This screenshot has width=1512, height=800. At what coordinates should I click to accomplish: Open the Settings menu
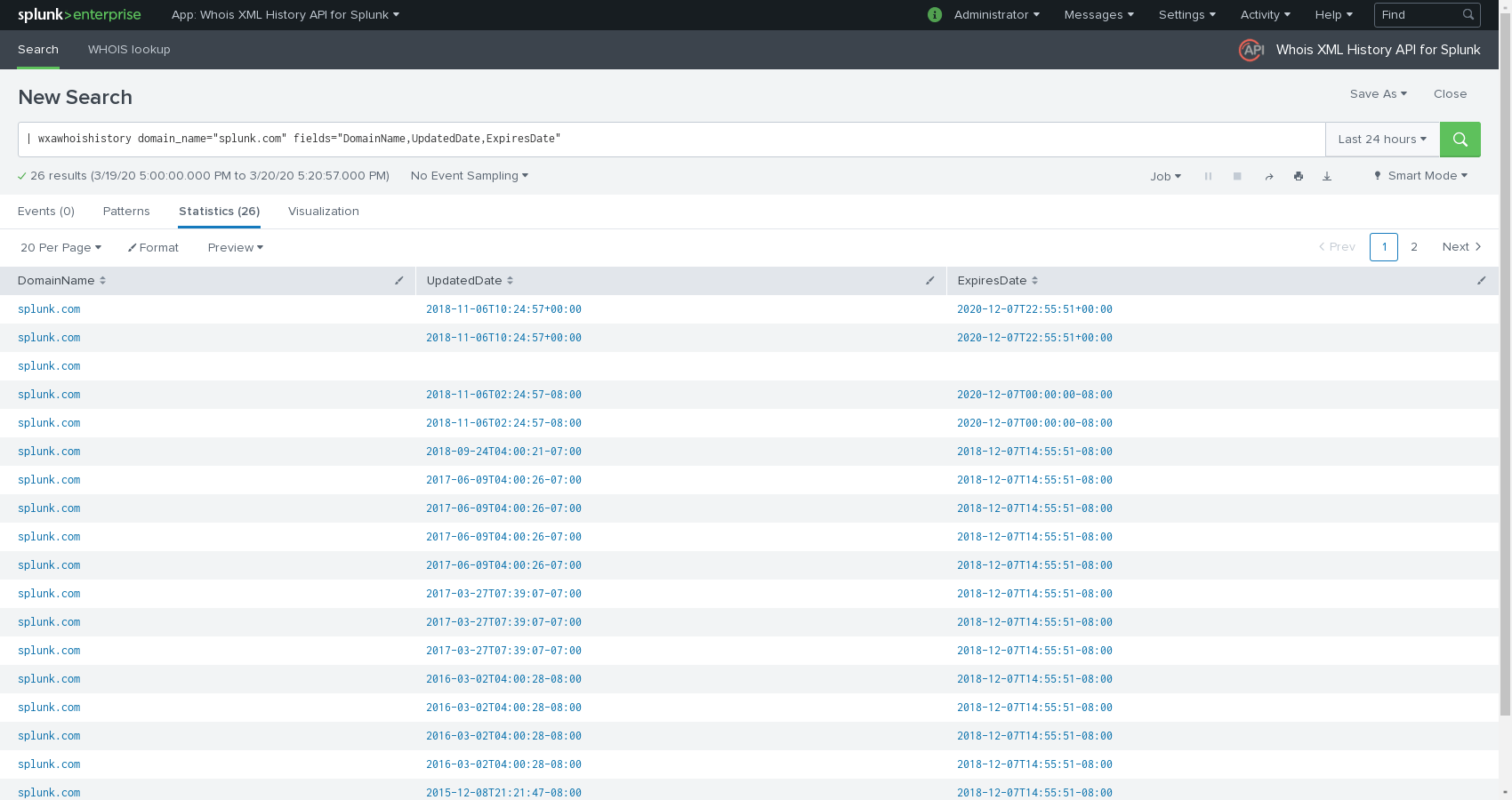1187,15
